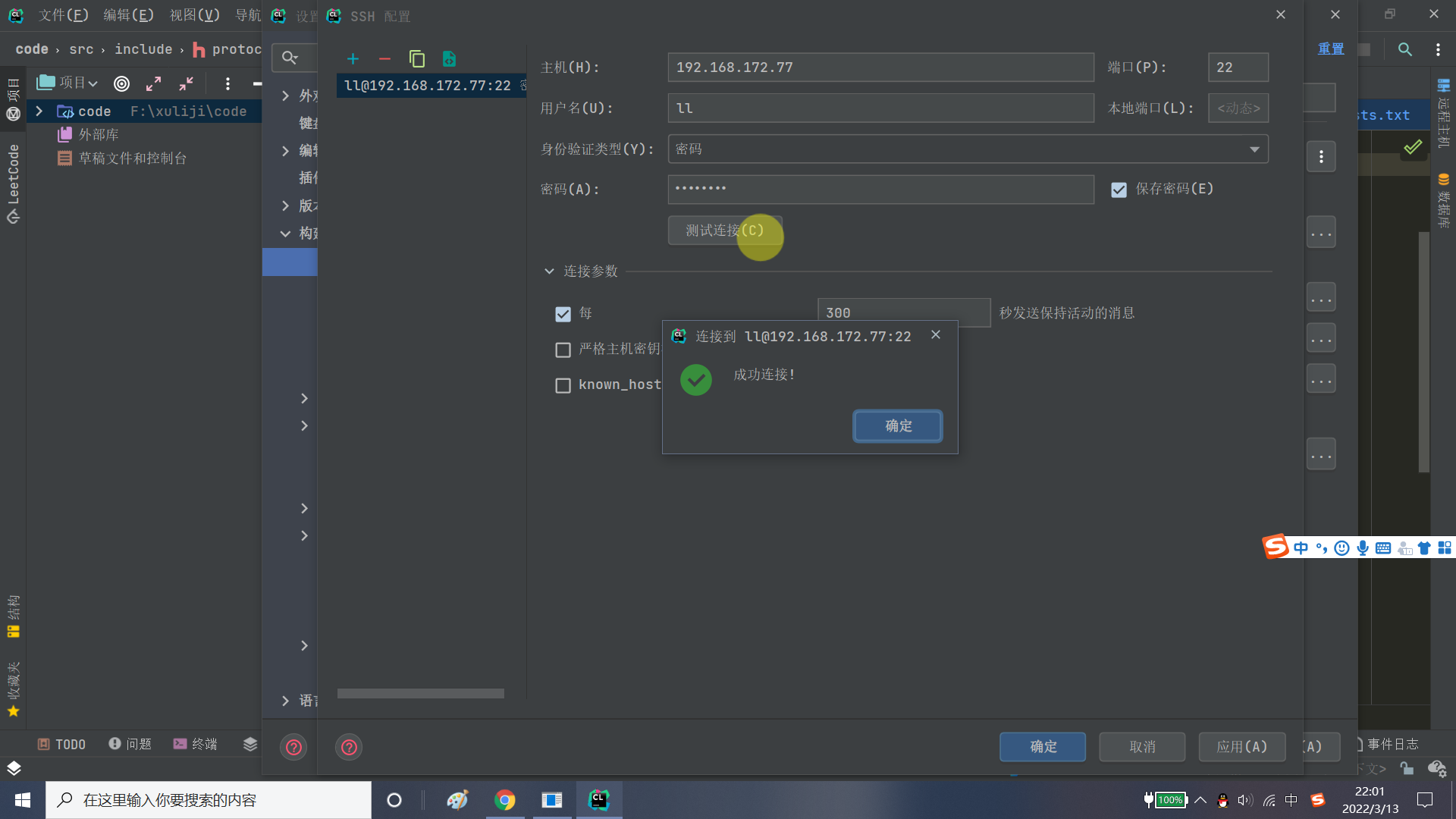This screenshot has height=819, width=1456.
Task: Add a new SSH configuration
Action: click(353, 58)
